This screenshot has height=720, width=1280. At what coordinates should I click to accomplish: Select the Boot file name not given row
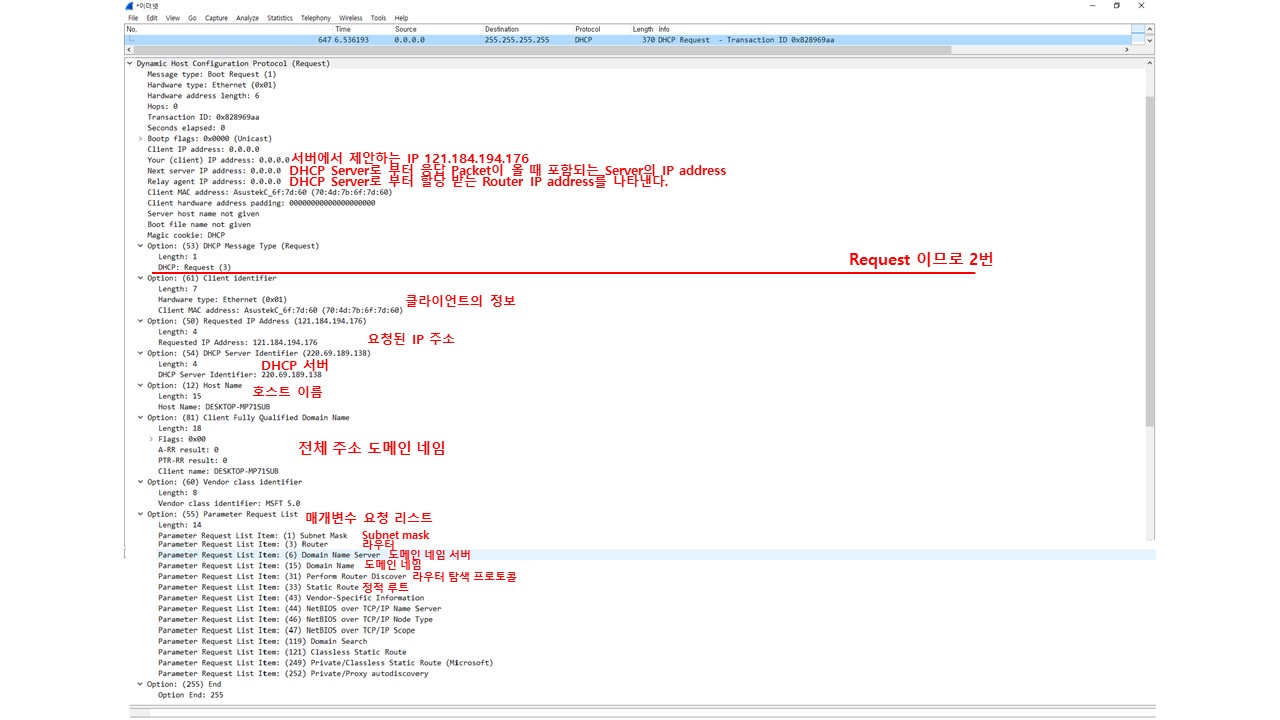[x=199, y=225]
